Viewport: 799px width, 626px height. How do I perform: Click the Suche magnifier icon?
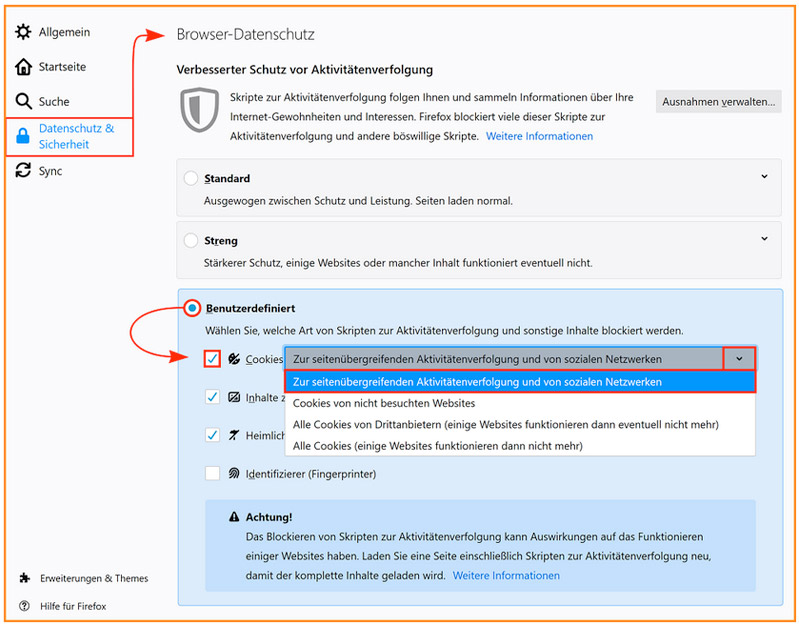pos(23,101)
